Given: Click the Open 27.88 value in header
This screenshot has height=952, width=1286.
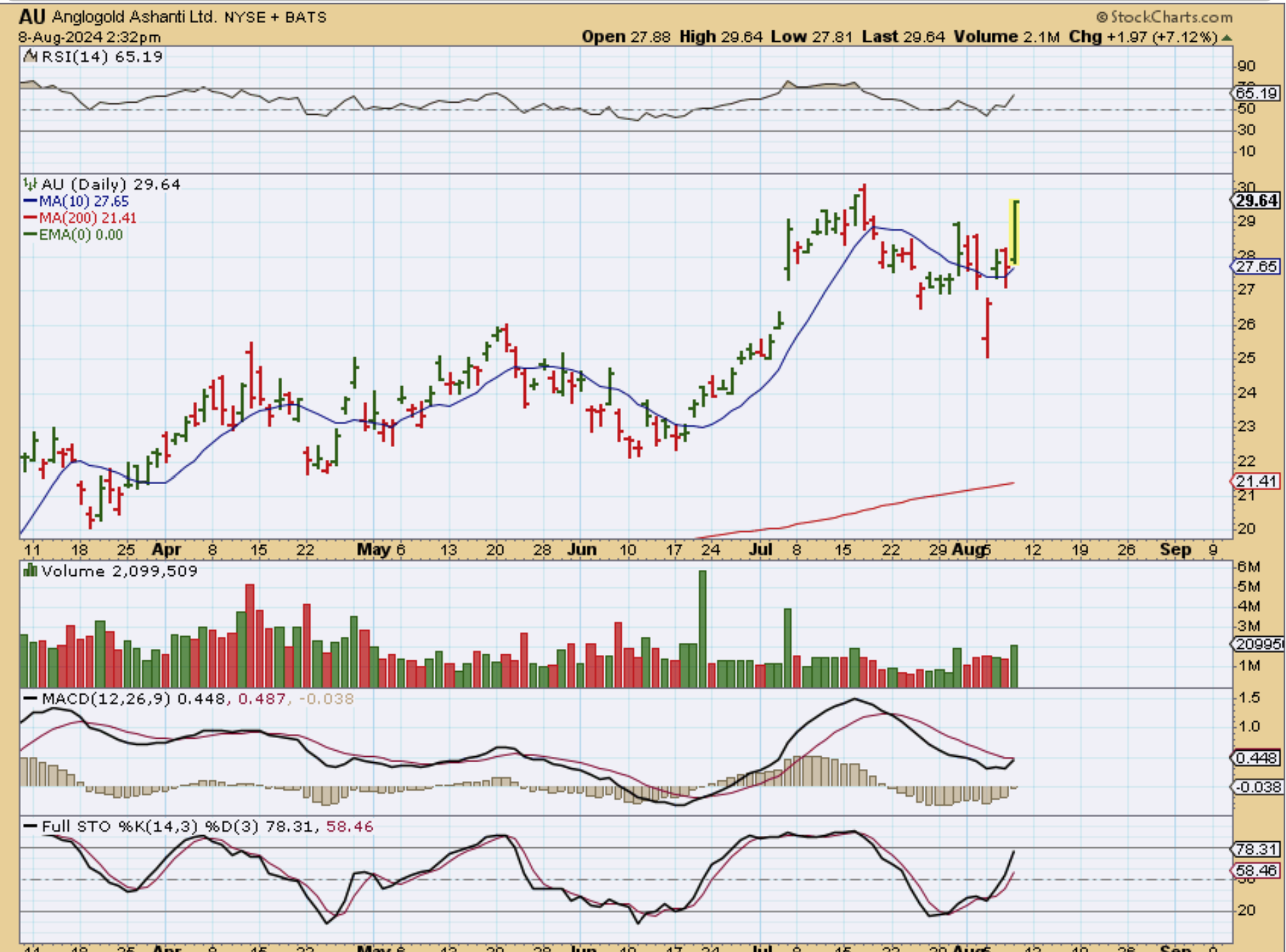Looking at the screenshot, I should coord(626,37).
